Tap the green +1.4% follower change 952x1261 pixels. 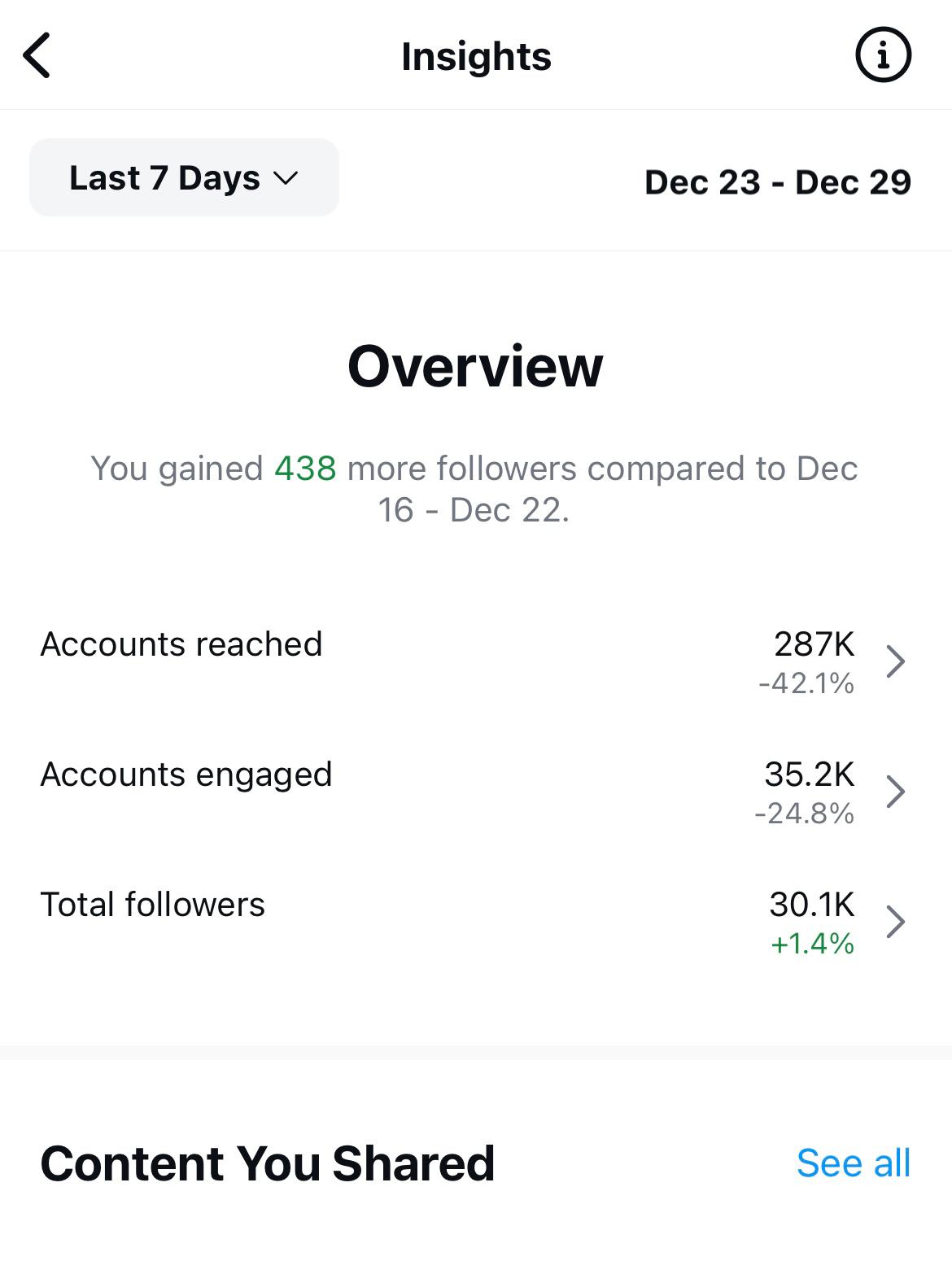(812, 944)
